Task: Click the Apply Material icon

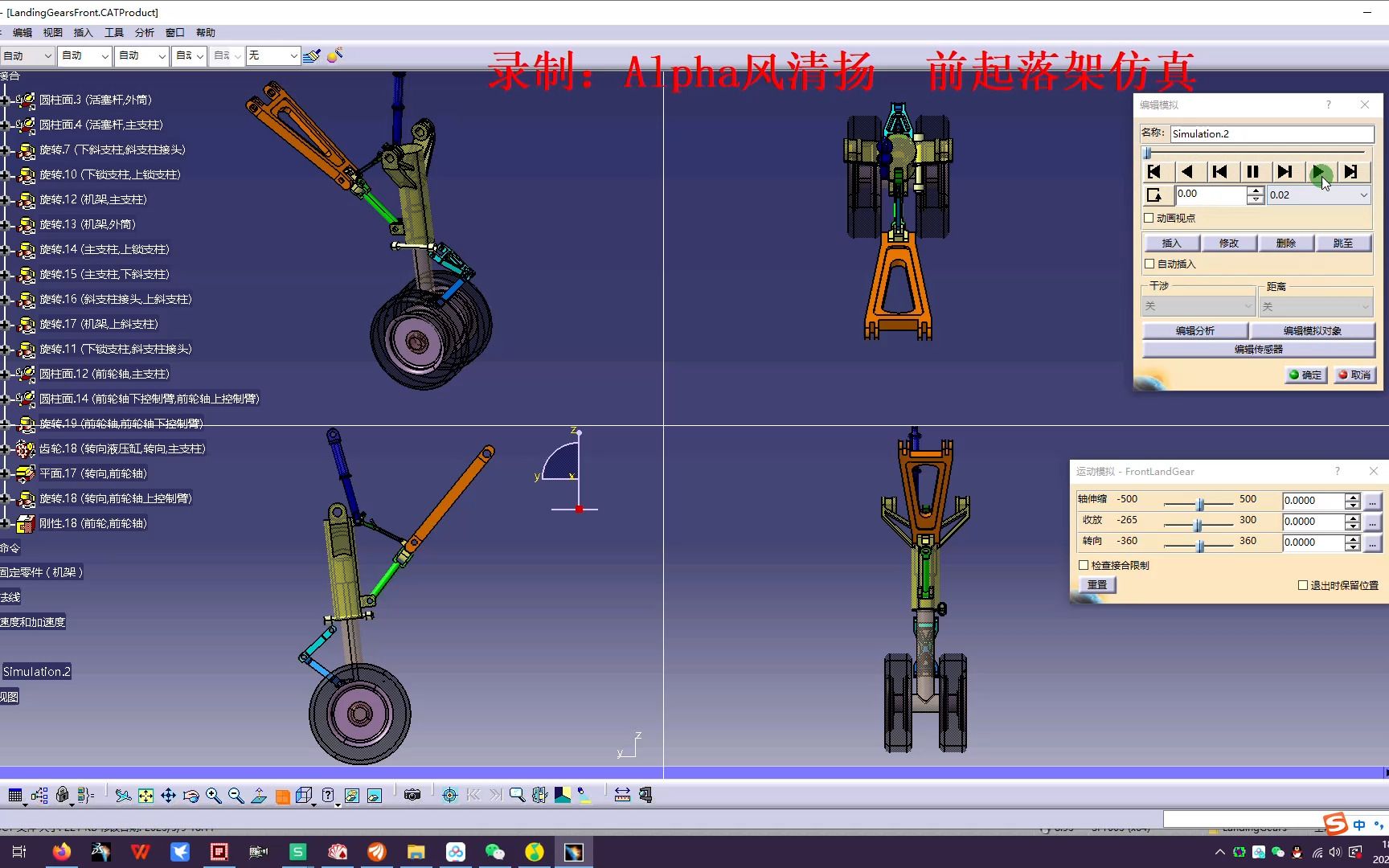Action: click(334, 55)
